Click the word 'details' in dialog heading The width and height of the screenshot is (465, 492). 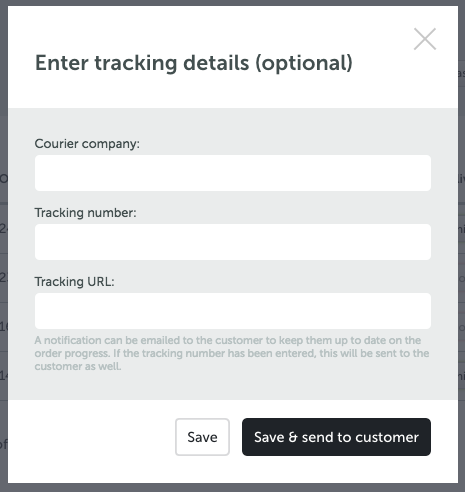216,63
